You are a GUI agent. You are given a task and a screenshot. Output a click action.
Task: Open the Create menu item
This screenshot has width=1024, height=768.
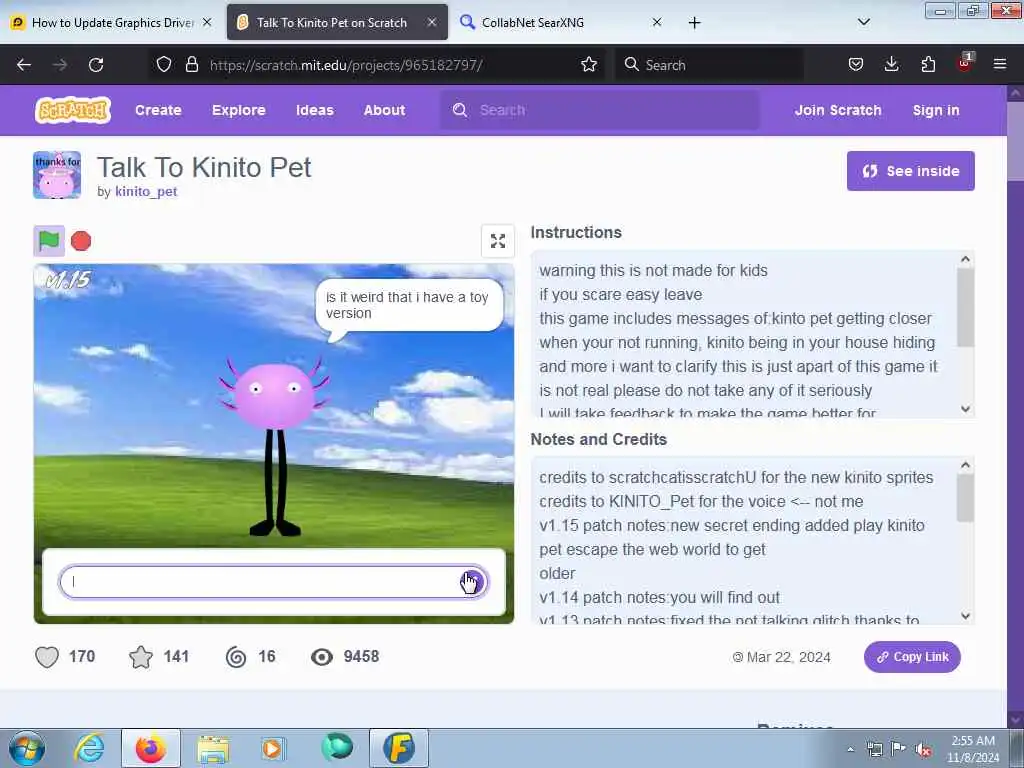coord(158,110)
